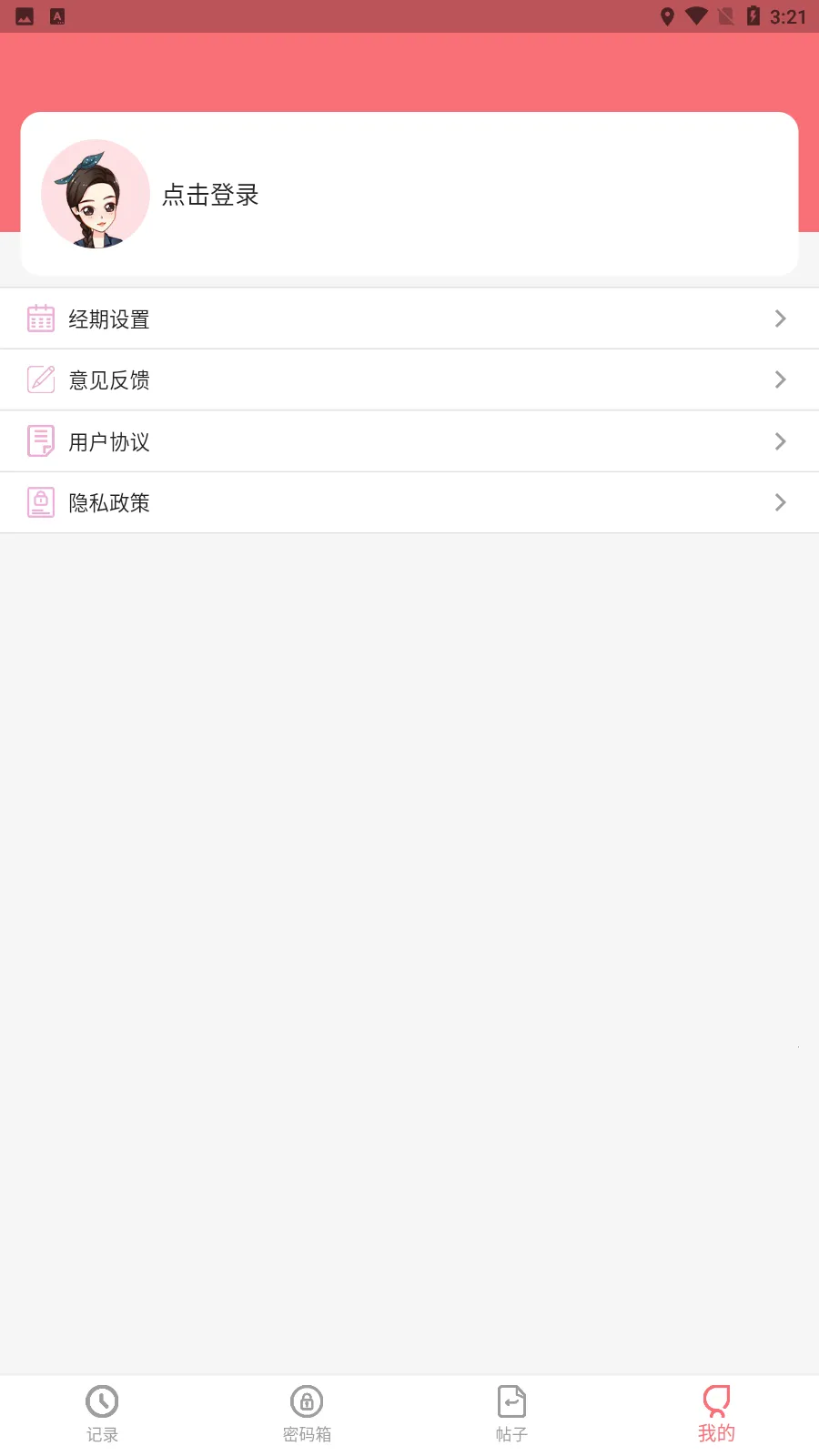819x1456 pixels.
Task: Tap the 帖子 document icon
Action: (511, 1401)
